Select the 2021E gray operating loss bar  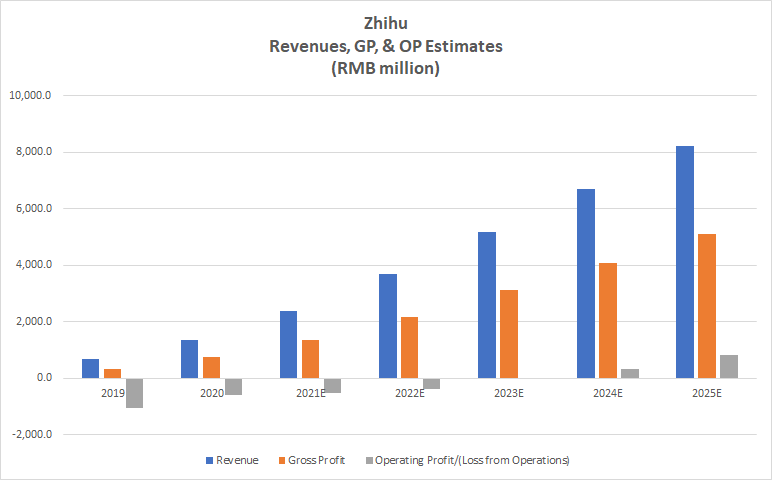[x=332, y=385]
